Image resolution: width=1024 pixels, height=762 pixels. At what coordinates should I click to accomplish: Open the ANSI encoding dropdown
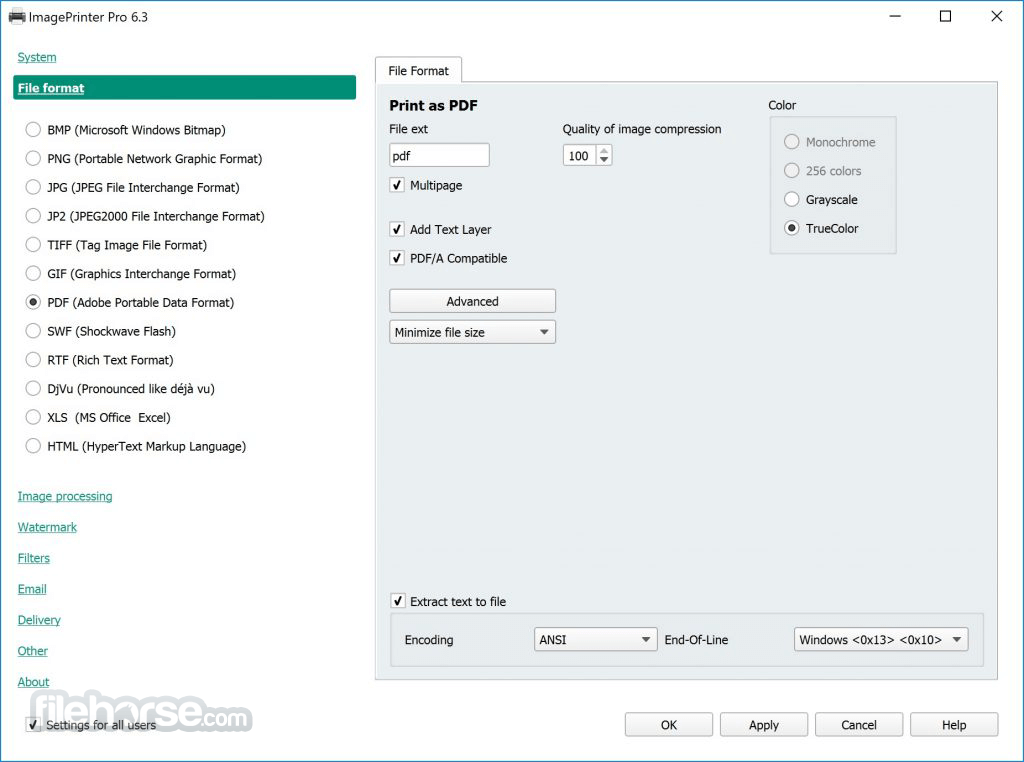(595, 640)
